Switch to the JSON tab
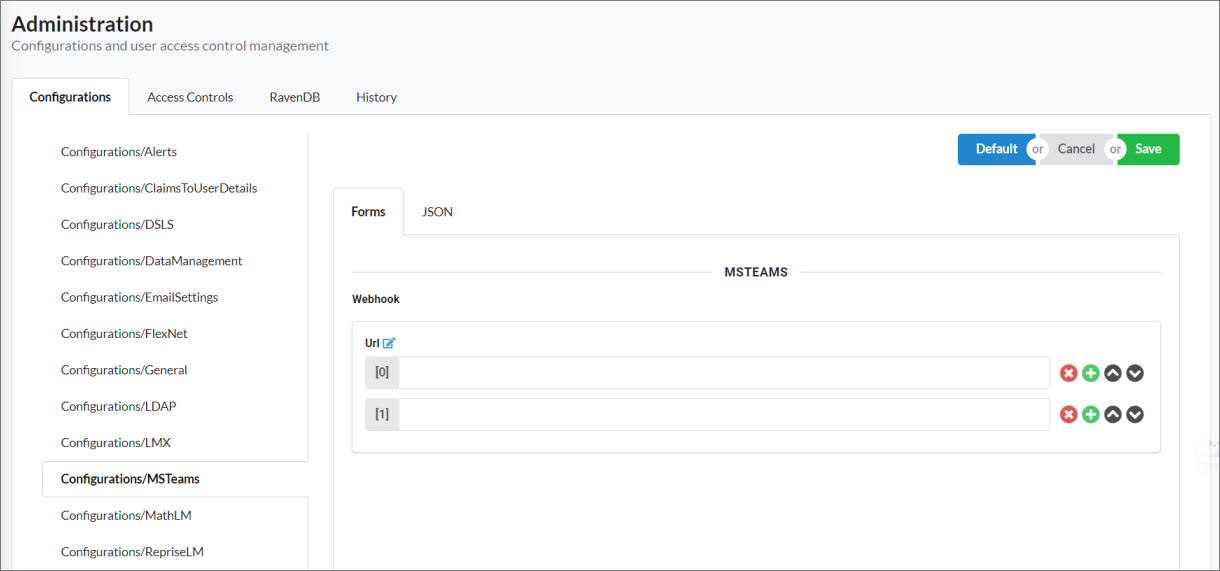The image size is (1220, 571). [437, 212]
